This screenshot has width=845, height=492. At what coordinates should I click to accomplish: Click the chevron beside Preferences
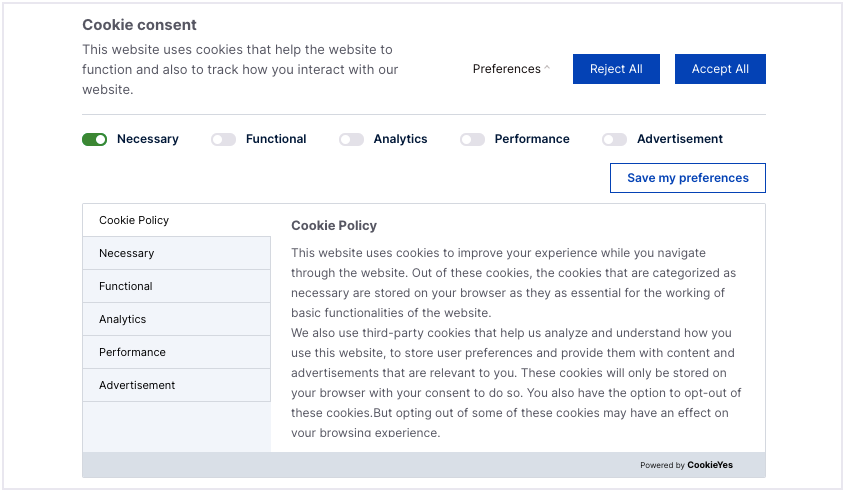click(547, 69)
